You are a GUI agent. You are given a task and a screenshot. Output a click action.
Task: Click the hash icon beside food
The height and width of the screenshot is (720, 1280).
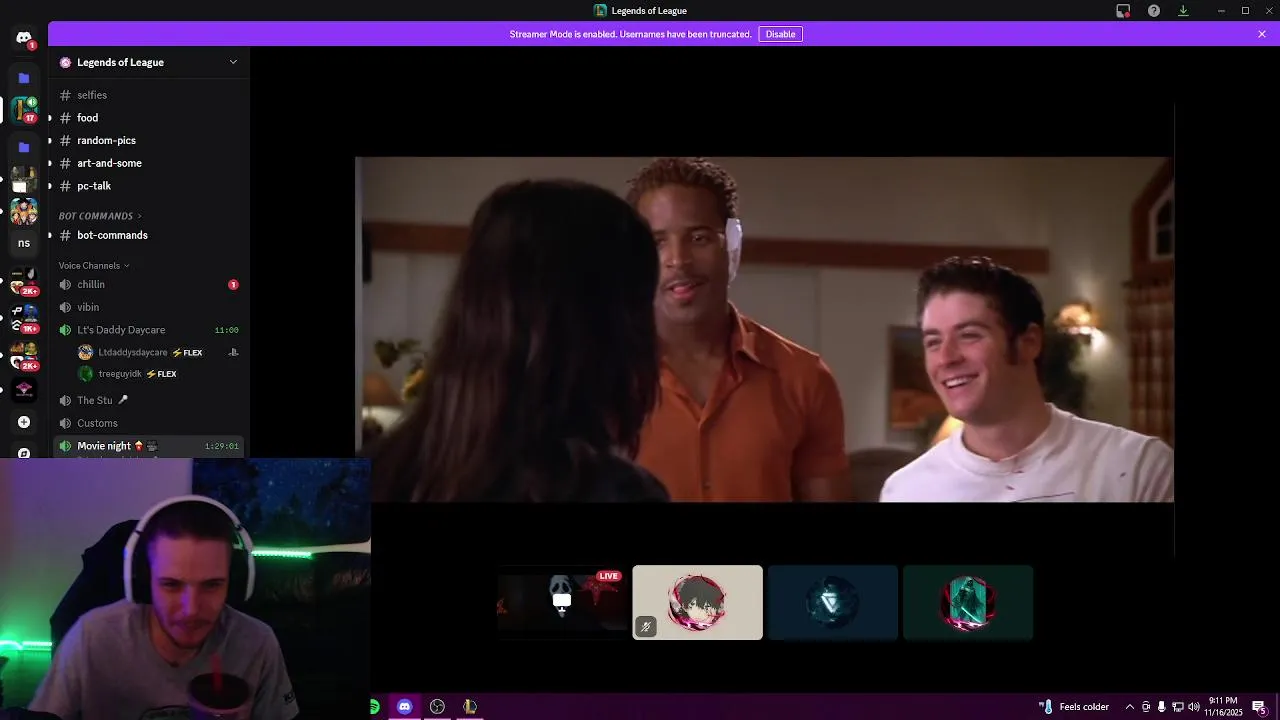tap(65, 118)
